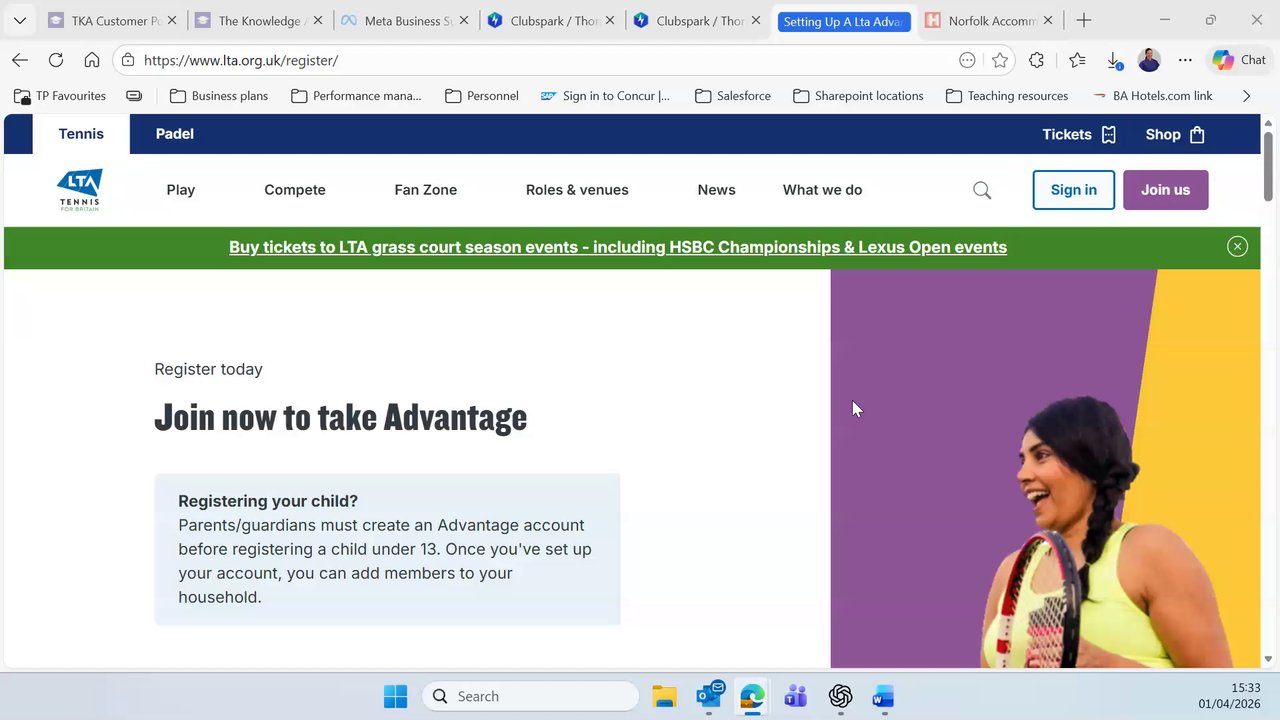Image resolution: width=1280 pixels, height=720 pixels.
Task: Reload the current page
Action: [x=56, y=60]
